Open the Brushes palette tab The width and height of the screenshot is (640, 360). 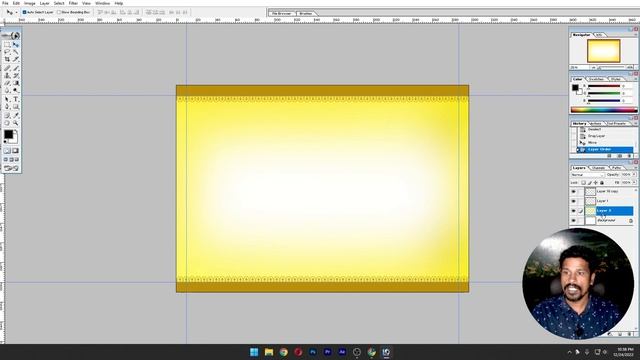(306, 13)
